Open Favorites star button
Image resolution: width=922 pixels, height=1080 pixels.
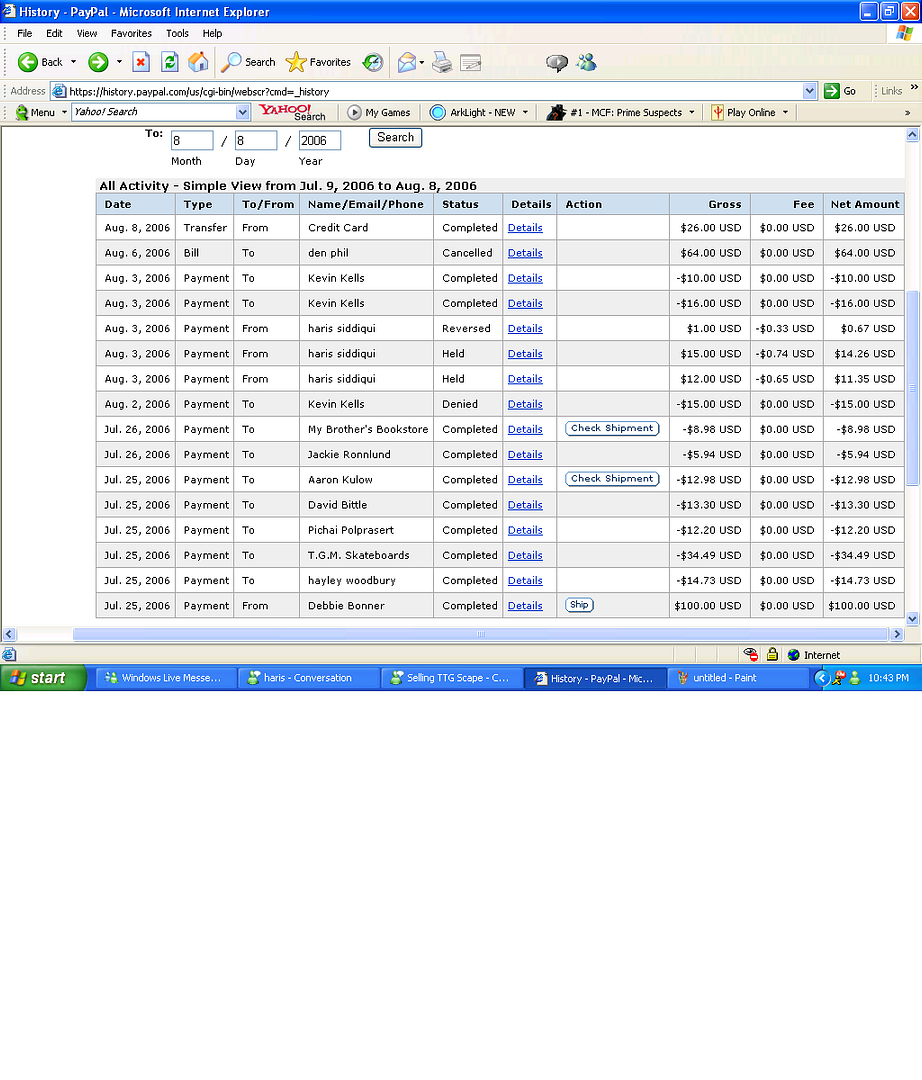tap(318, 62)
